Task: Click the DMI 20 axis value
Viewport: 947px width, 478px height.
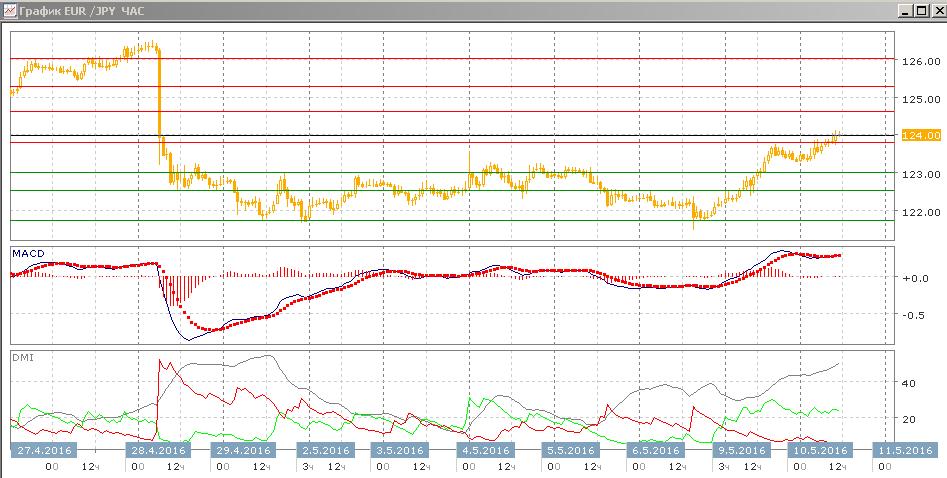Action: coord(908,419)
